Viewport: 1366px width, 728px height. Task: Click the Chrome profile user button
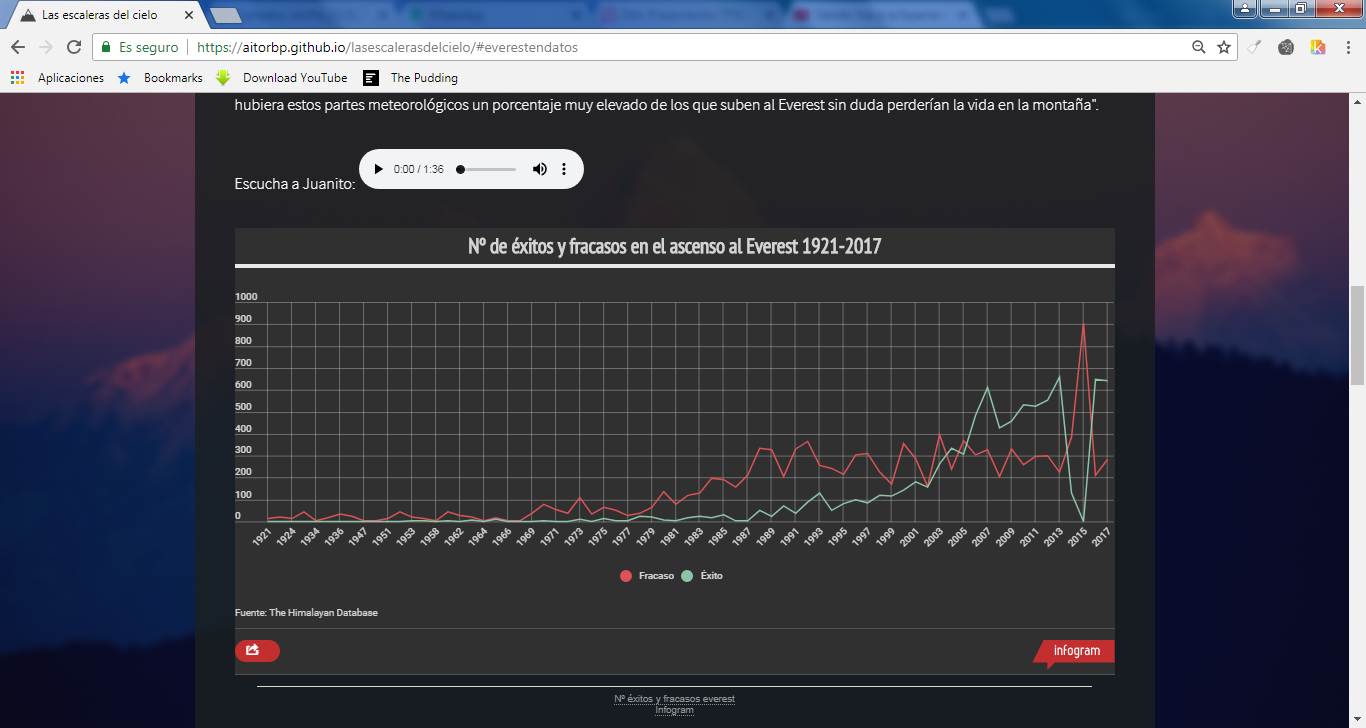[x=1245, y=8]
